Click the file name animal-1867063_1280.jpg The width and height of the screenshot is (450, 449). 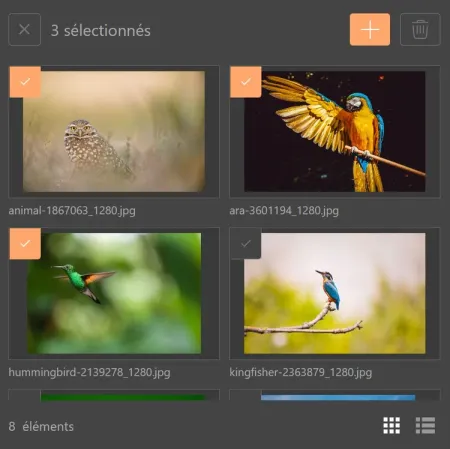[72, 211]
